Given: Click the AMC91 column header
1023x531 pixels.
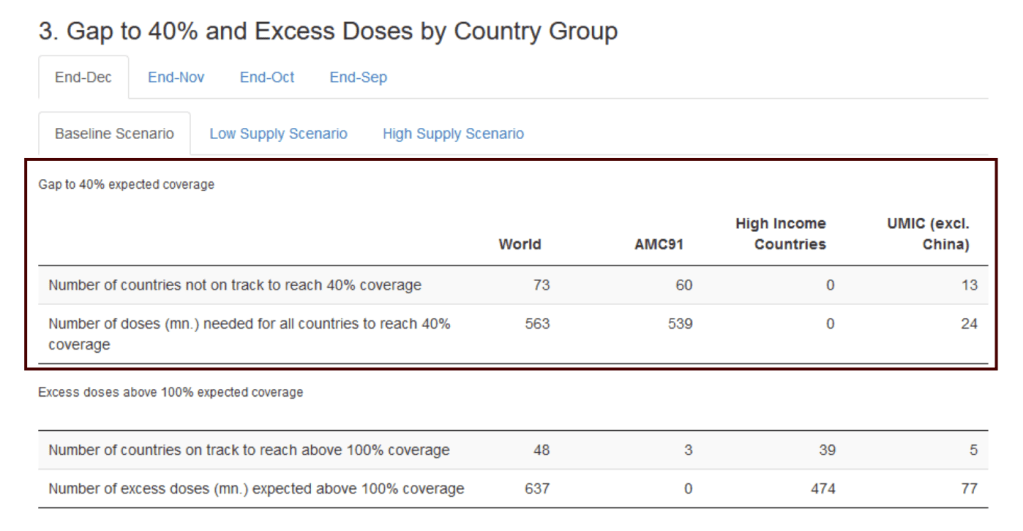Looking at the screenshot, I should click(x=659, y=244).
